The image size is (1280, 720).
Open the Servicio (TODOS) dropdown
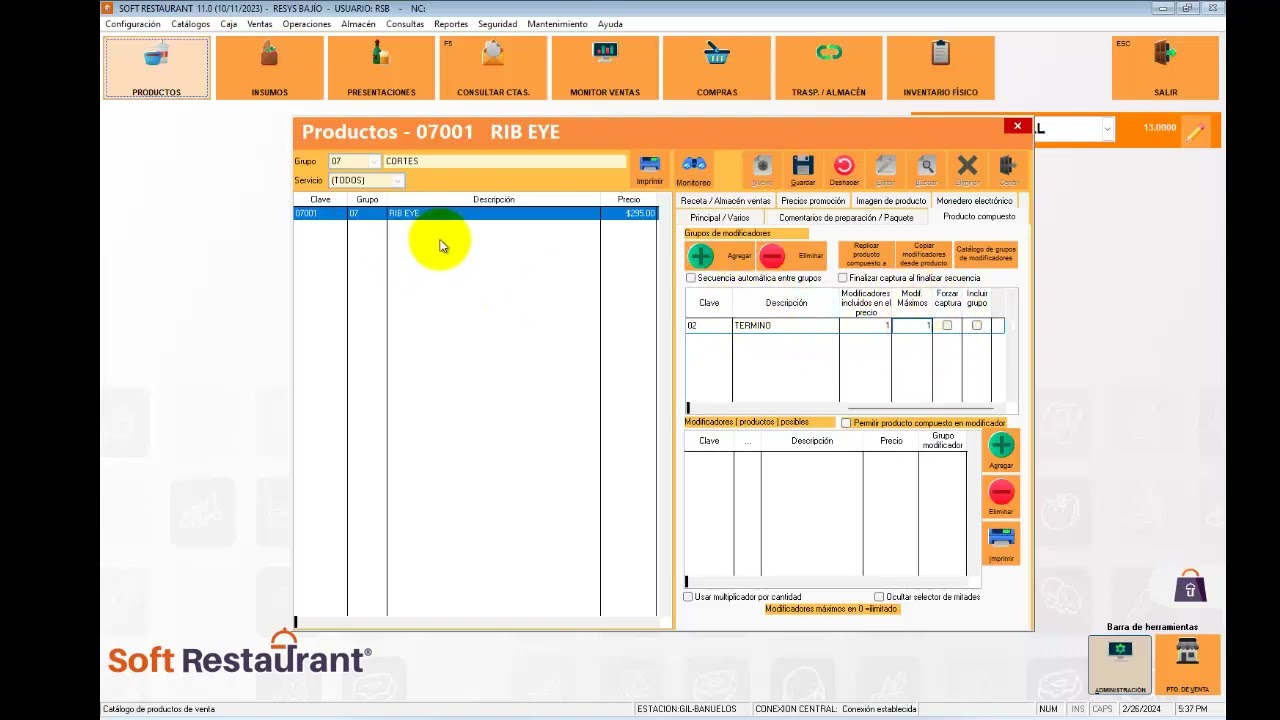pos(397,180)
